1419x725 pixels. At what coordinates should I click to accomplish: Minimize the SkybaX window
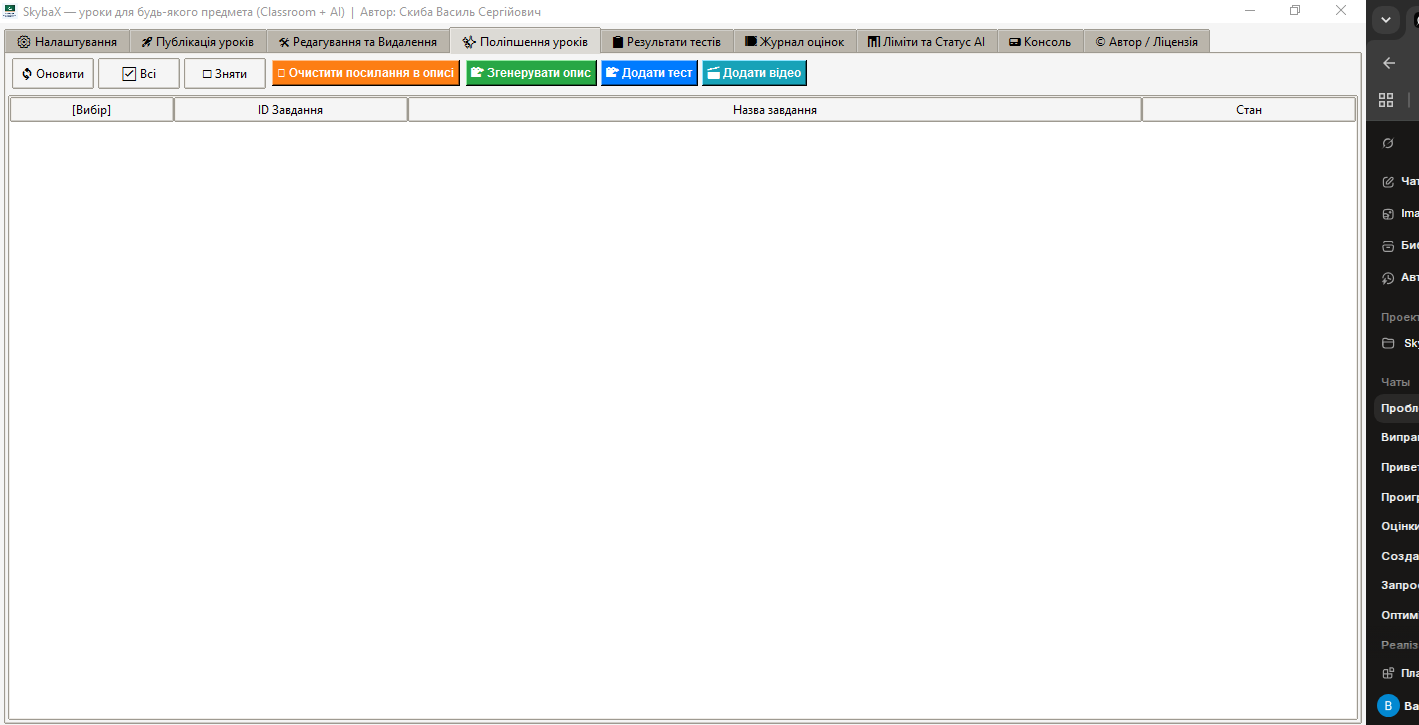(1250, 11)
